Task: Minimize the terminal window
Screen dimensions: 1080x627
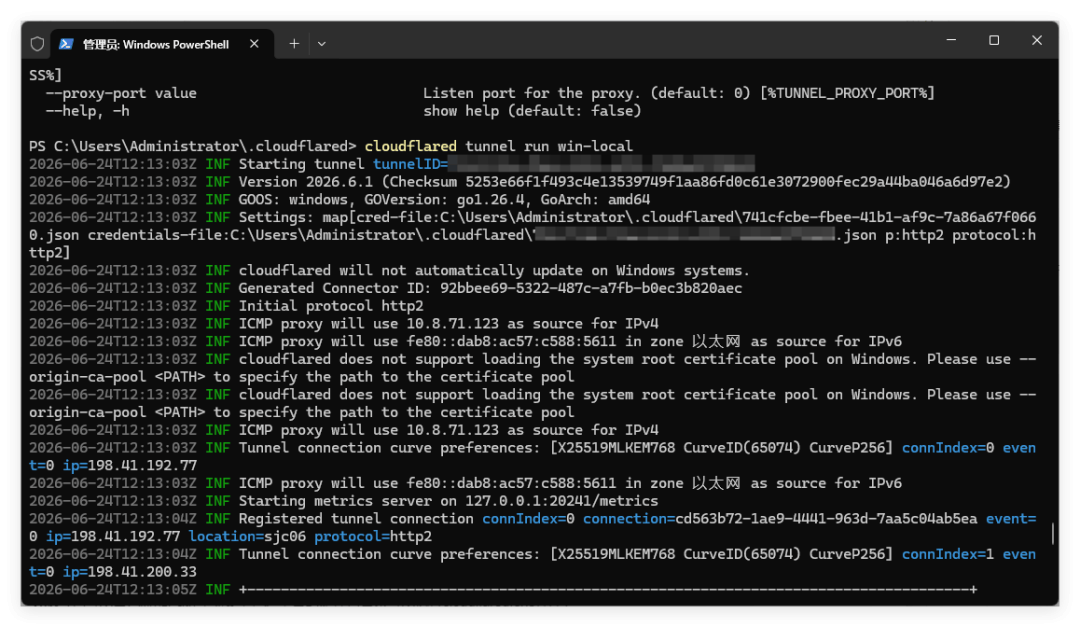Action: (x=951, y=40)
